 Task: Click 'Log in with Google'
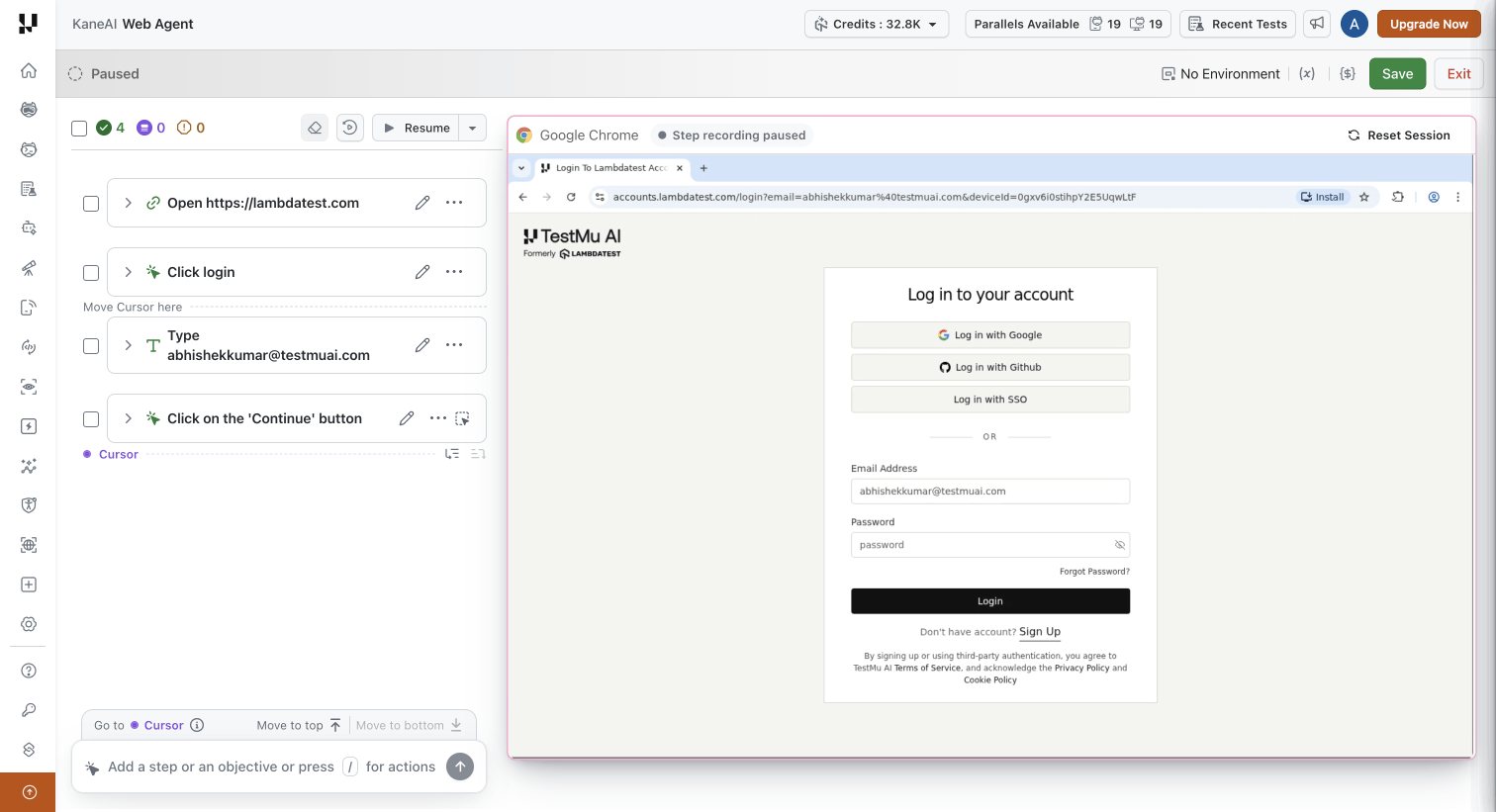(990, 335)
